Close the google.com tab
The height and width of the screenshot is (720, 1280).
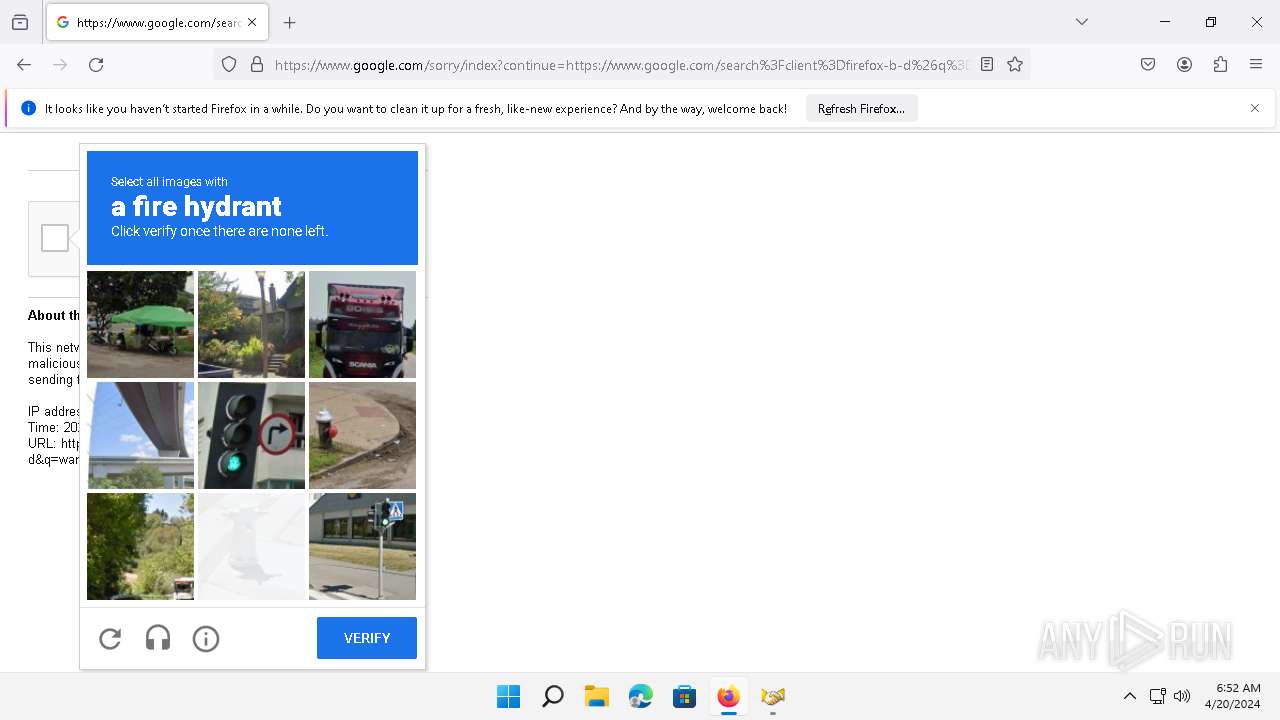(252, 22)
